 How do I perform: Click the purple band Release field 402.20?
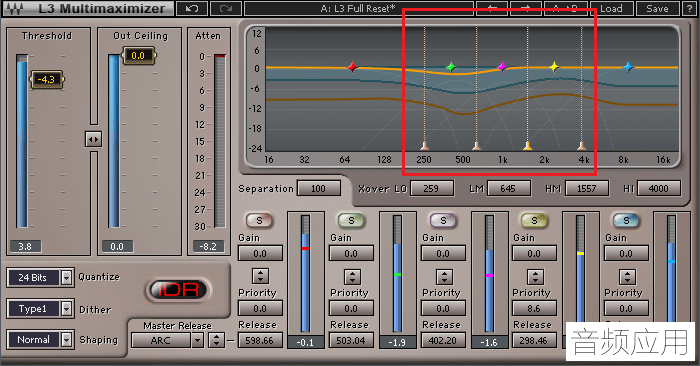click(x=443, y=341)
